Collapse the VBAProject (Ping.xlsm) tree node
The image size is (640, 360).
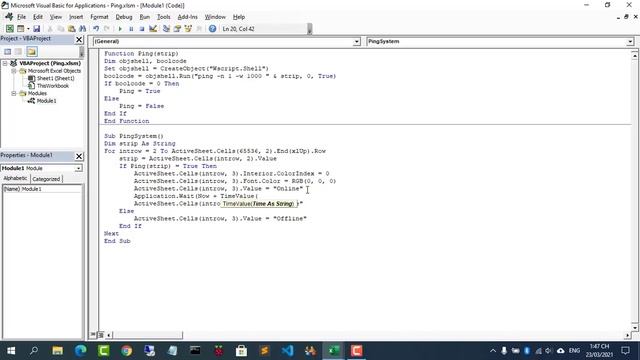click(x=5, y=63)
